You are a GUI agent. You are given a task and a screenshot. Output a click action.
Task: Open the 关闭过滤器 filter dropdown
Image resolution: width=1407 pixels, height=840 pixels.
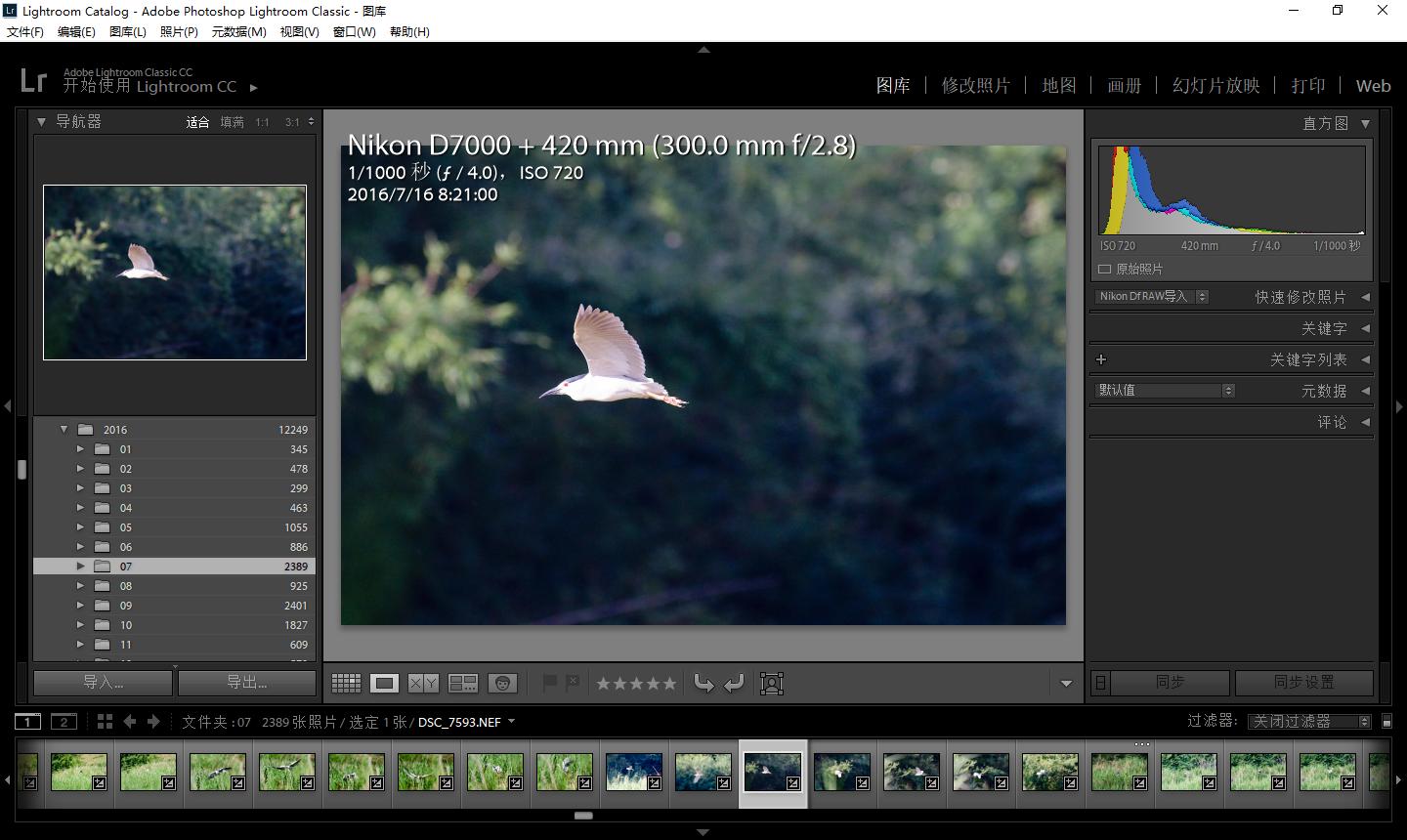point(1309,722)
